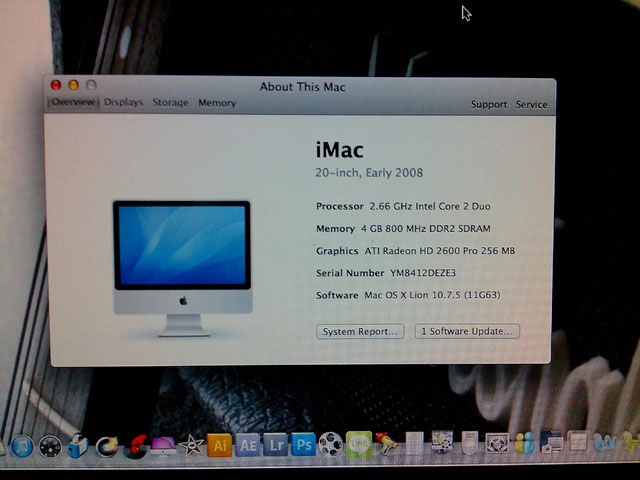This screenshot has width=640, height=480.
Task: Click the red ray gun Dock icon
Action: click(386, 444)
